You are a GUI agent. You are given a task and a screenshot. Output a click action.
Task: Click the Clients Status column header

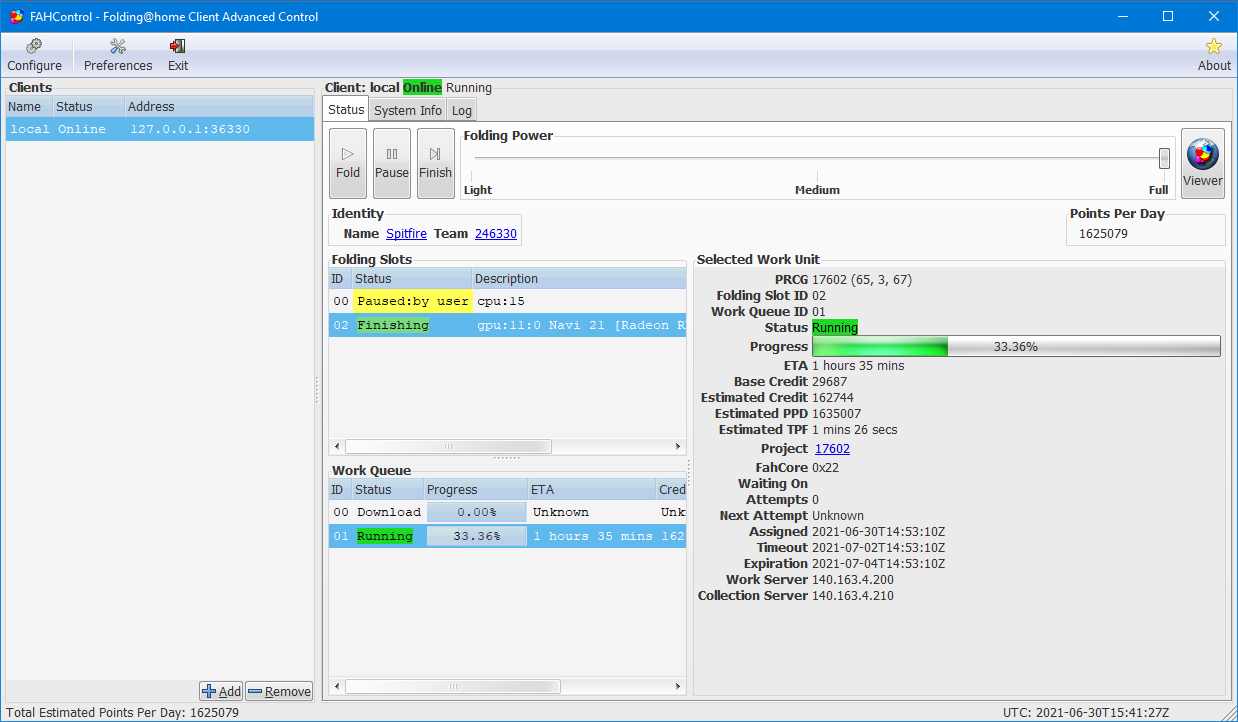tap(88, 107)
